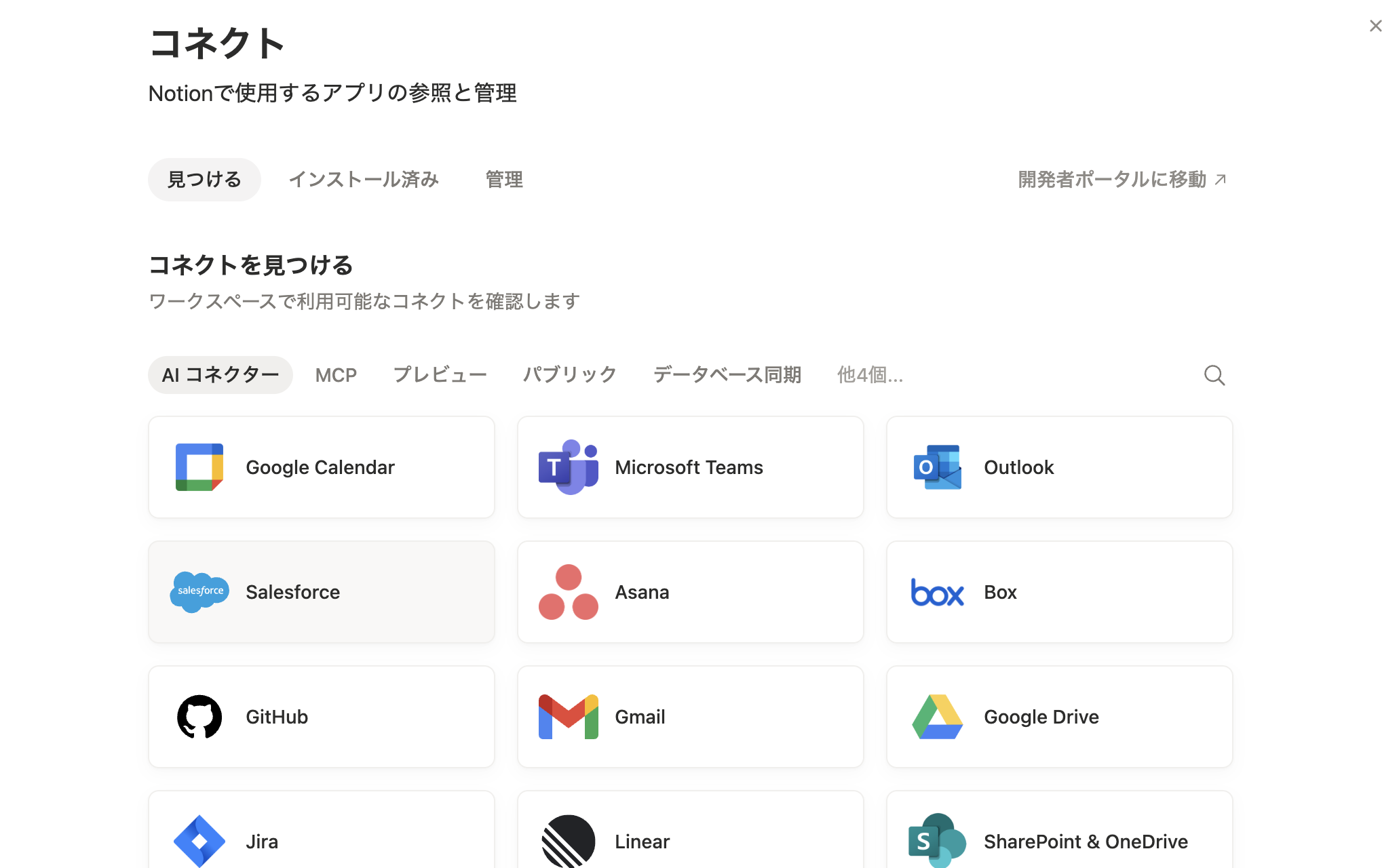Click the Asana three-dot logo
The height and width of the screenshot is (868, 1399).
[x=569, y=592]
